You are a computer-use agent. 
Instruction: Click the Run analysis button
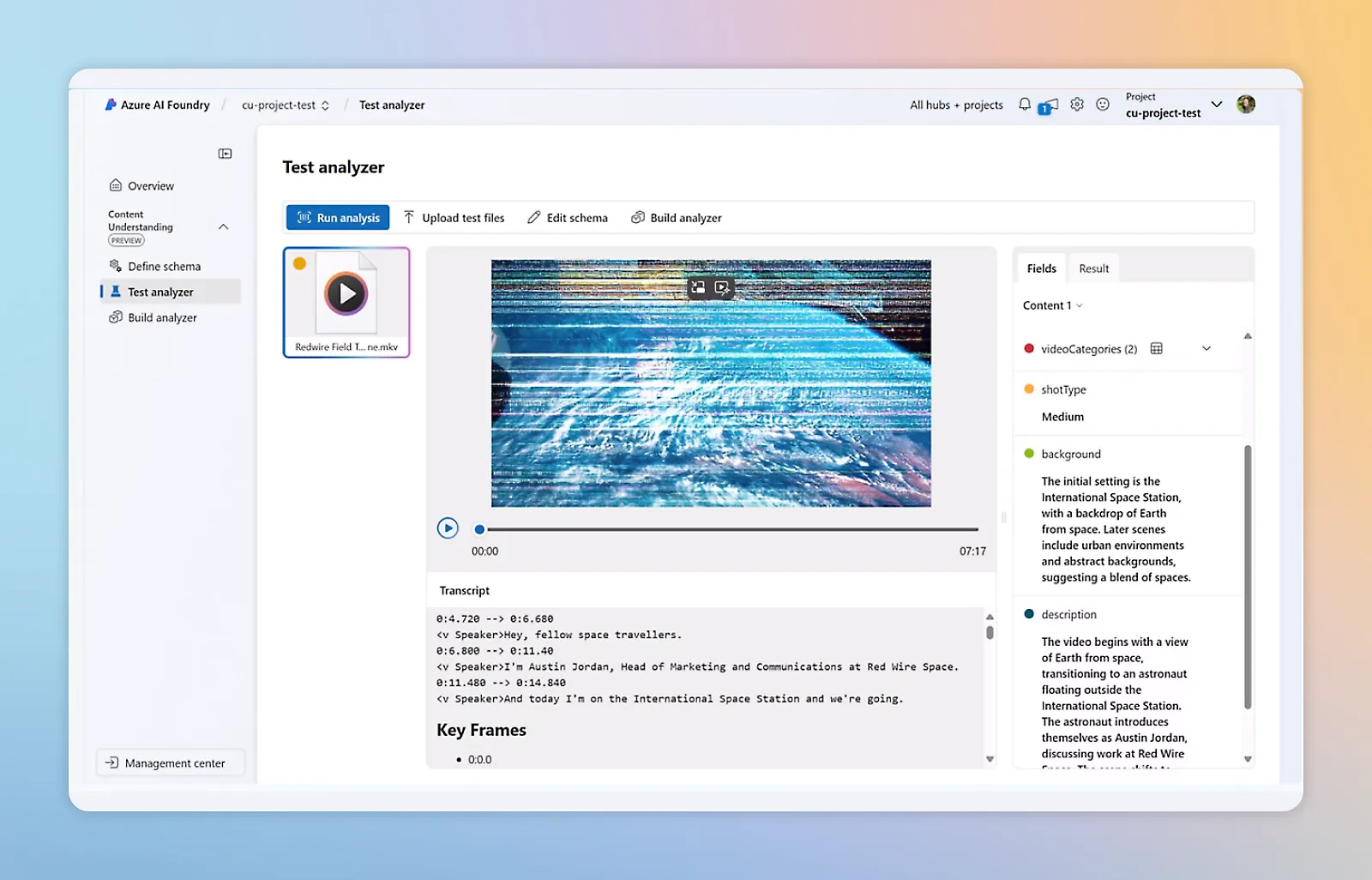pyautogui.click(x=338, y=218)
